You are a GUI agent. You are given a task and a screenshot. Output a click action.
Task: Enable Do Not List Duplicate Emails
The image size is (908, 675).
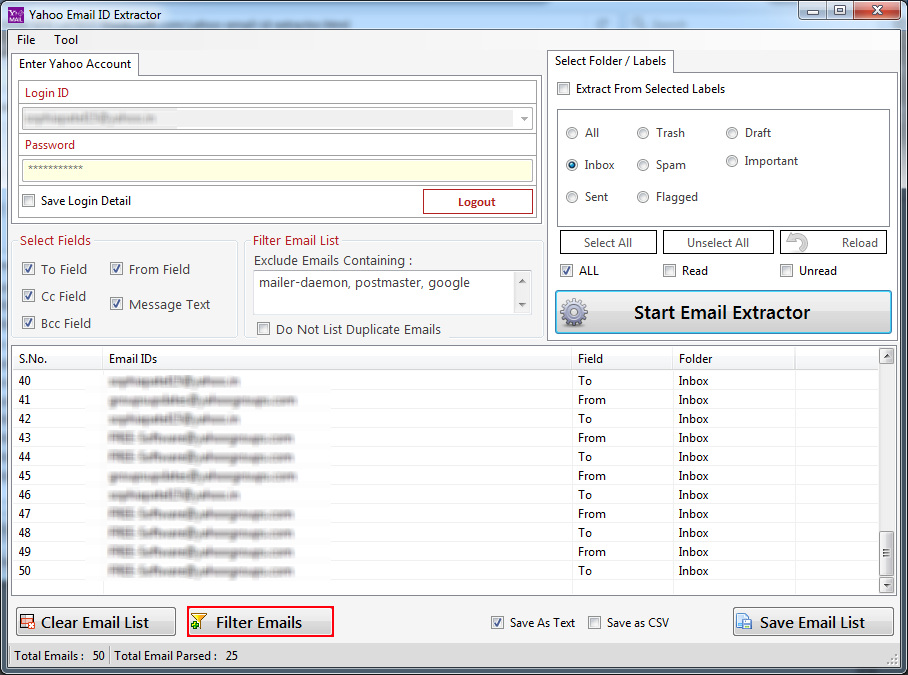263,329
